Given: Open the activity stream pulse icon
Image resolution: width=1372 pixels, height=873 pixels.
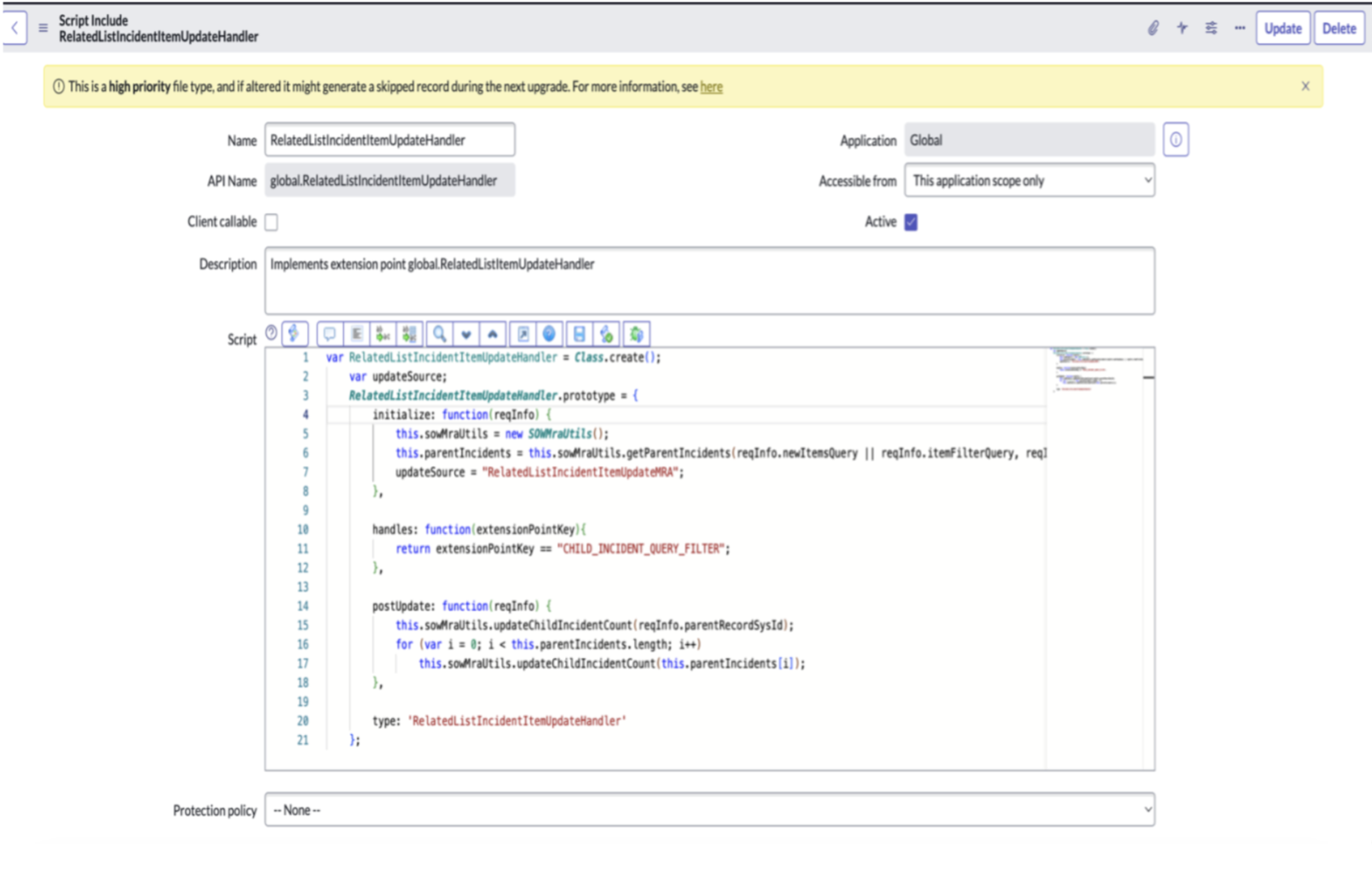Looking at the screenshot, I should (x=1182, y=28).
